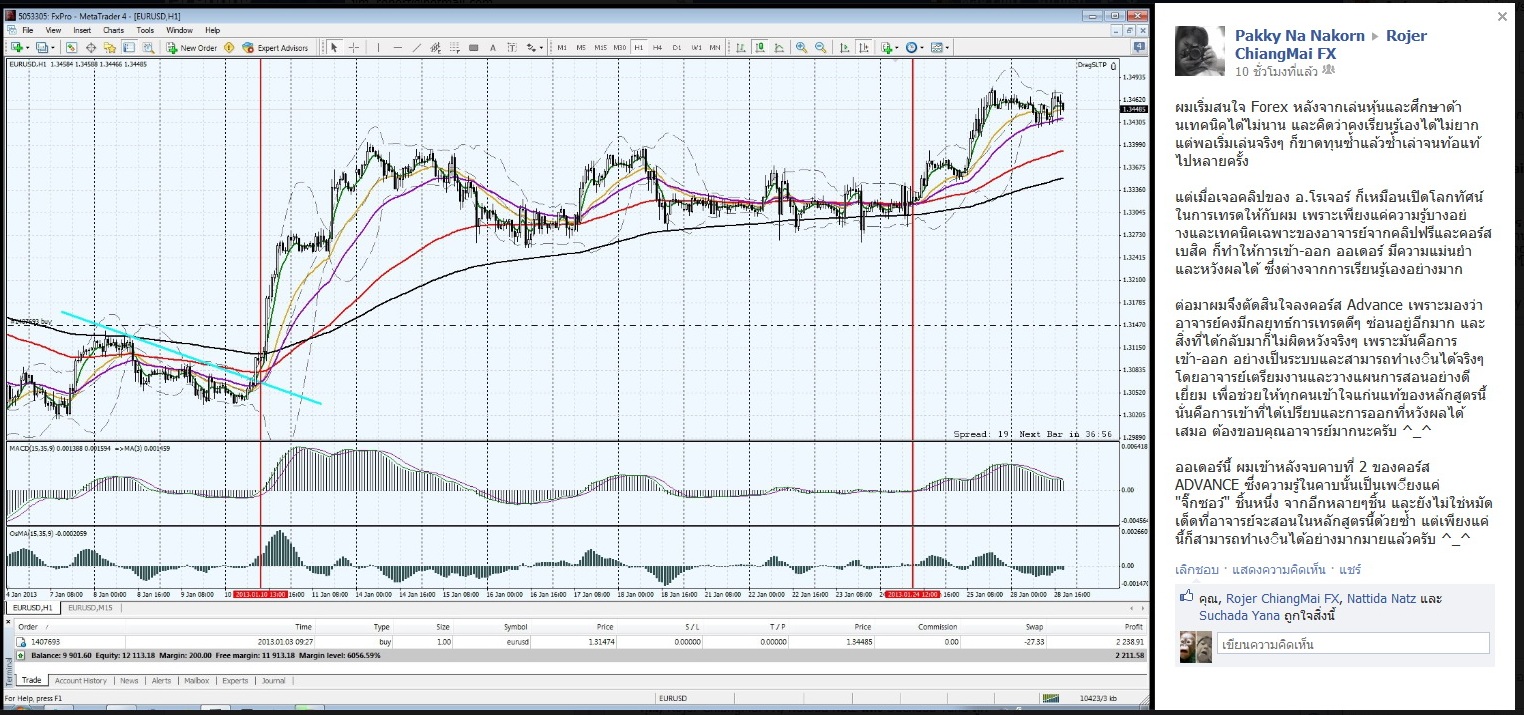Image resolution: width=1524 pixels, height=715 pixels.
Task: Select the Fibonacci retracement tool
Action: (454, 47)
